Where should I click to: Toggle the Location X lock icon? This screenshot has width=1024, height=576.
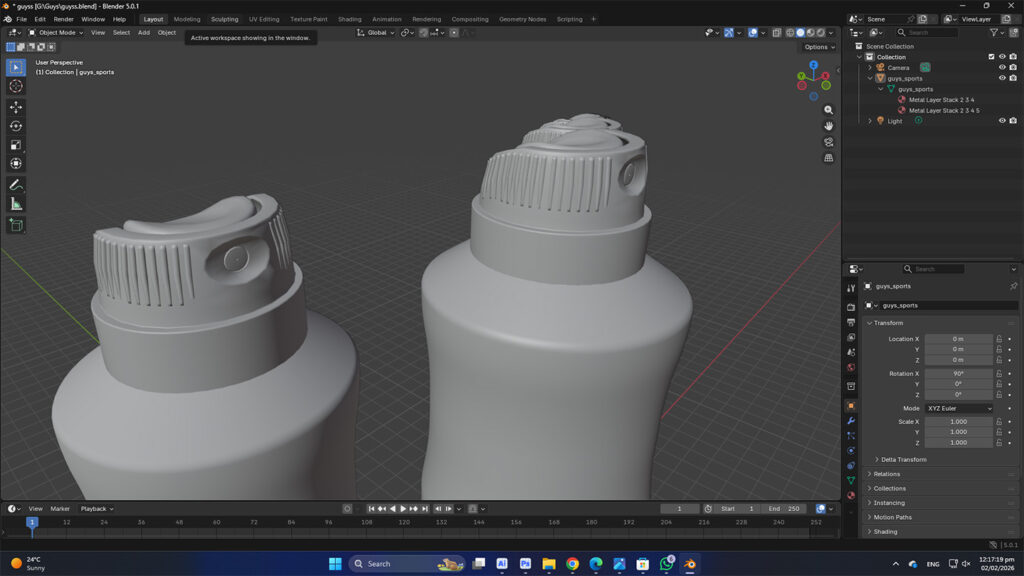point(999,339)
